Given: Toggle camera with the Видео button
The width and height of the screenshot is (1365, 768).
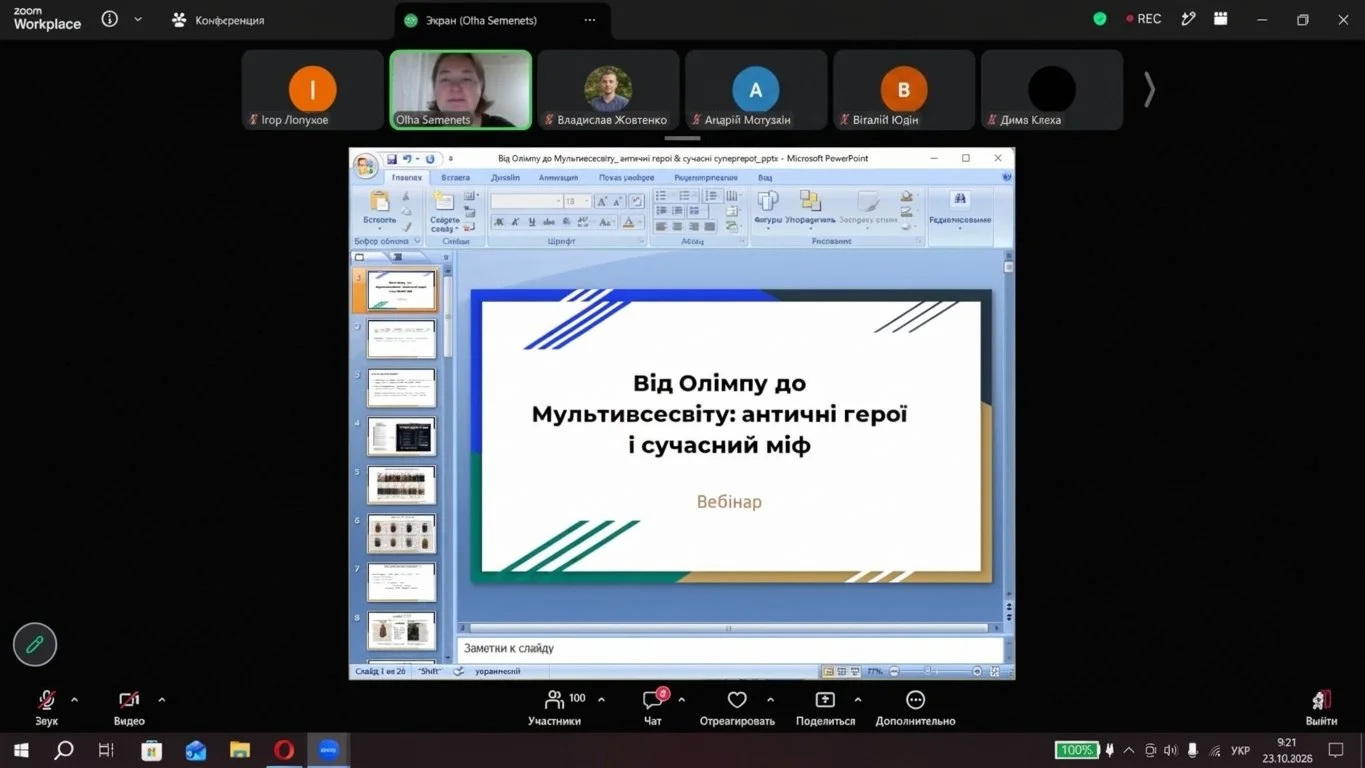Looking at the screenshot, I should [x=129, y=707].
